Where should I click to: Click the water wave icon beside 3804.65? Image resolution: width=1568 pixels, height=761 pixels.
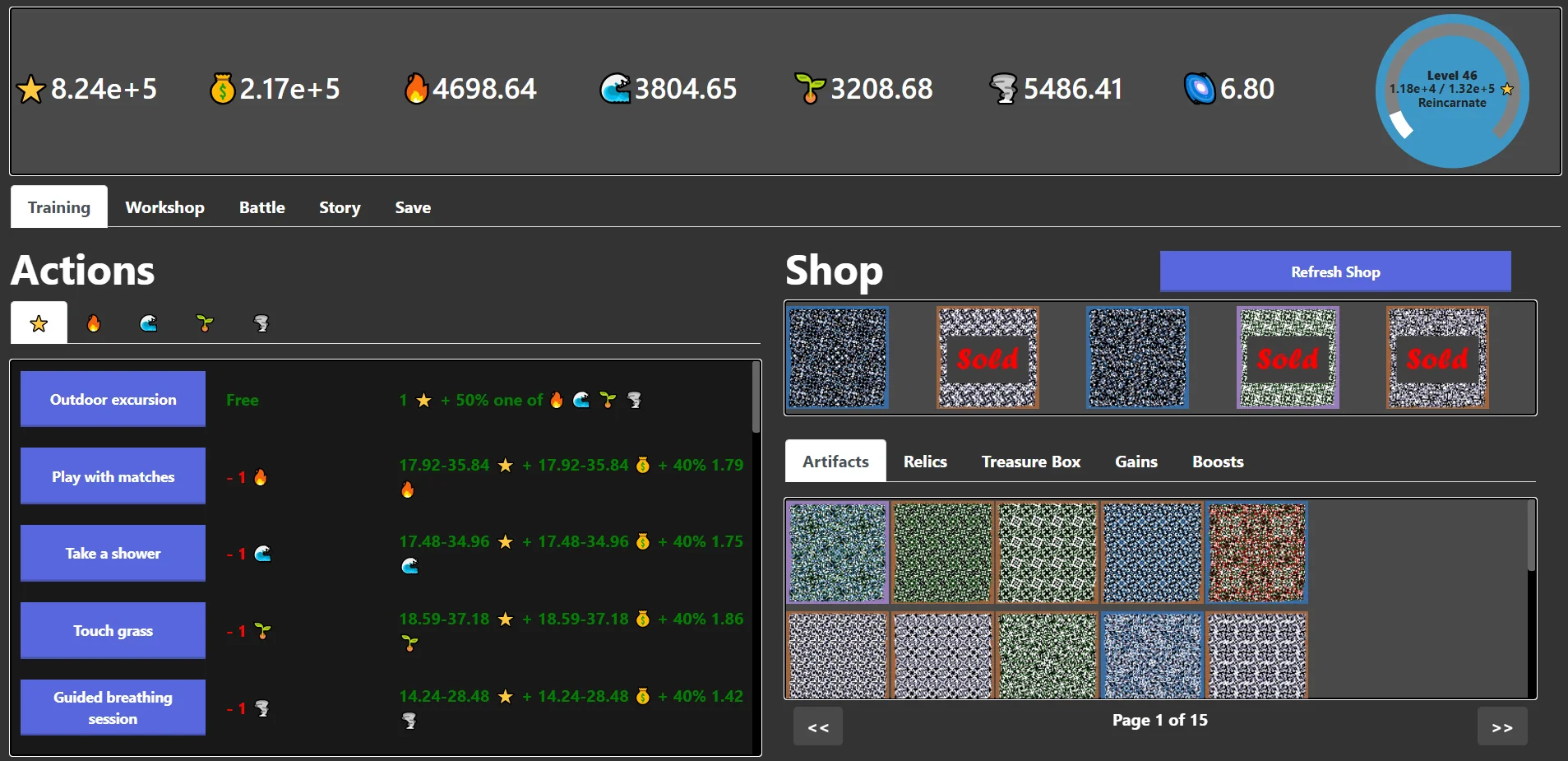(x=615, y=89)
